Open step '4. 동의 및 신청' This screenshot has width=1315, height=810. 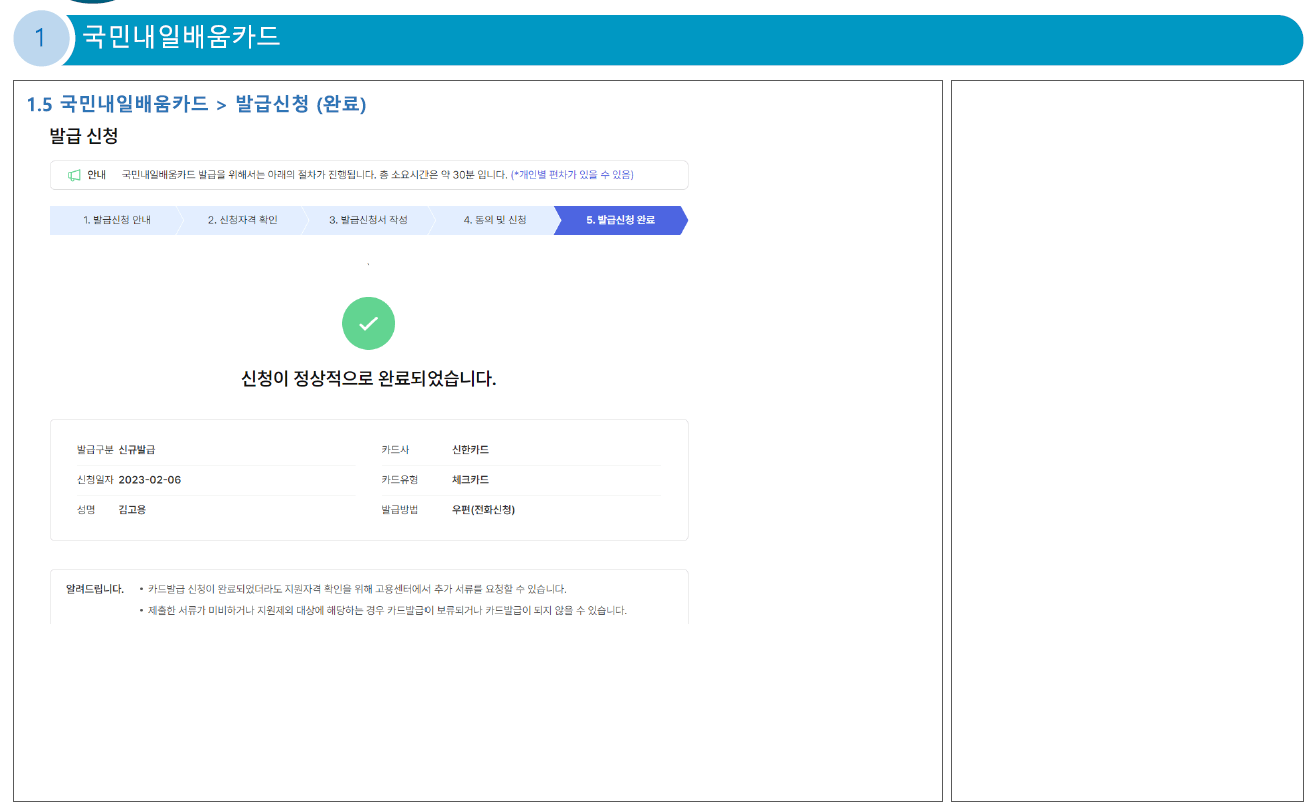click(x=494, y=220)
